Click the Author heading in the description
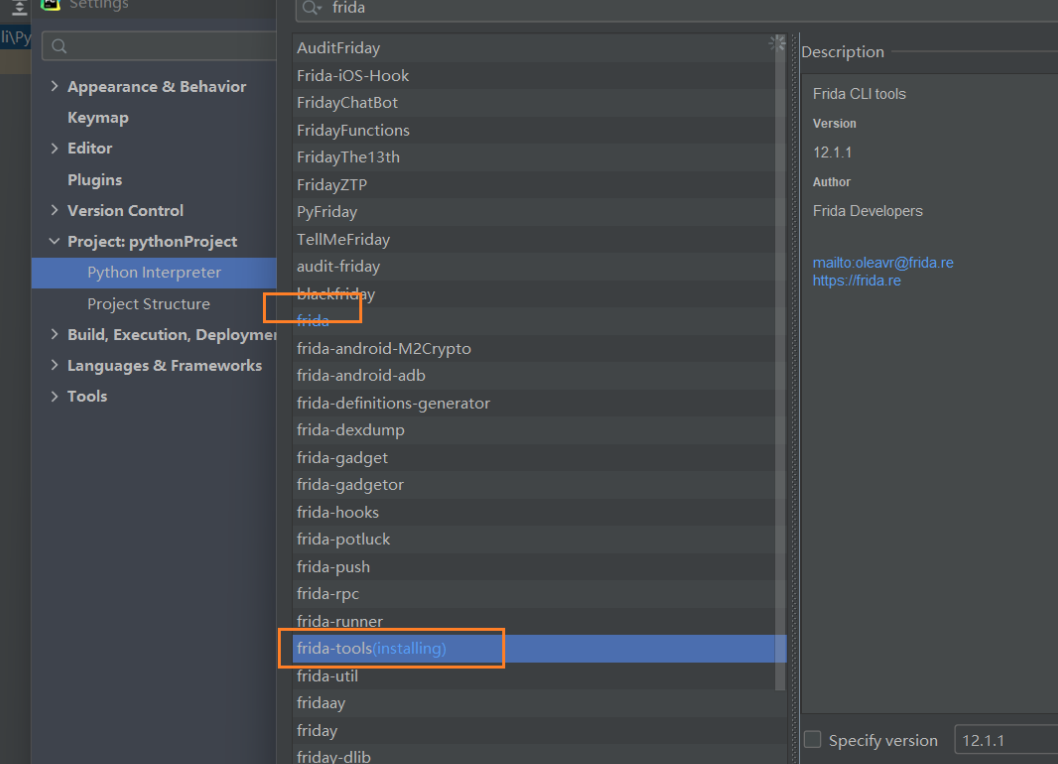Screen dimensions: 1058x764 coord(831,182)
